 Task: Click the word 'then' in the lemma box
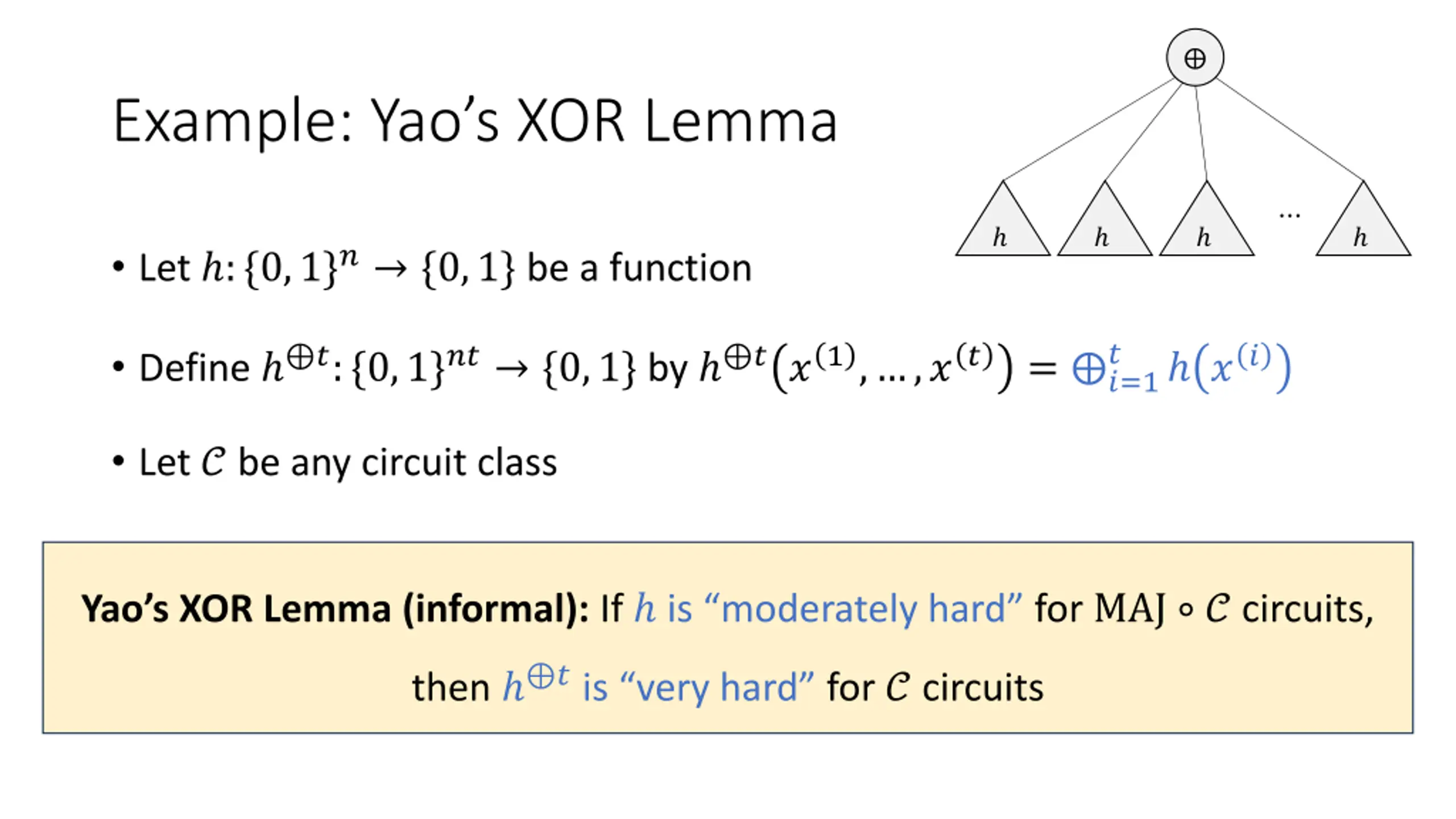tap(450, 688)
